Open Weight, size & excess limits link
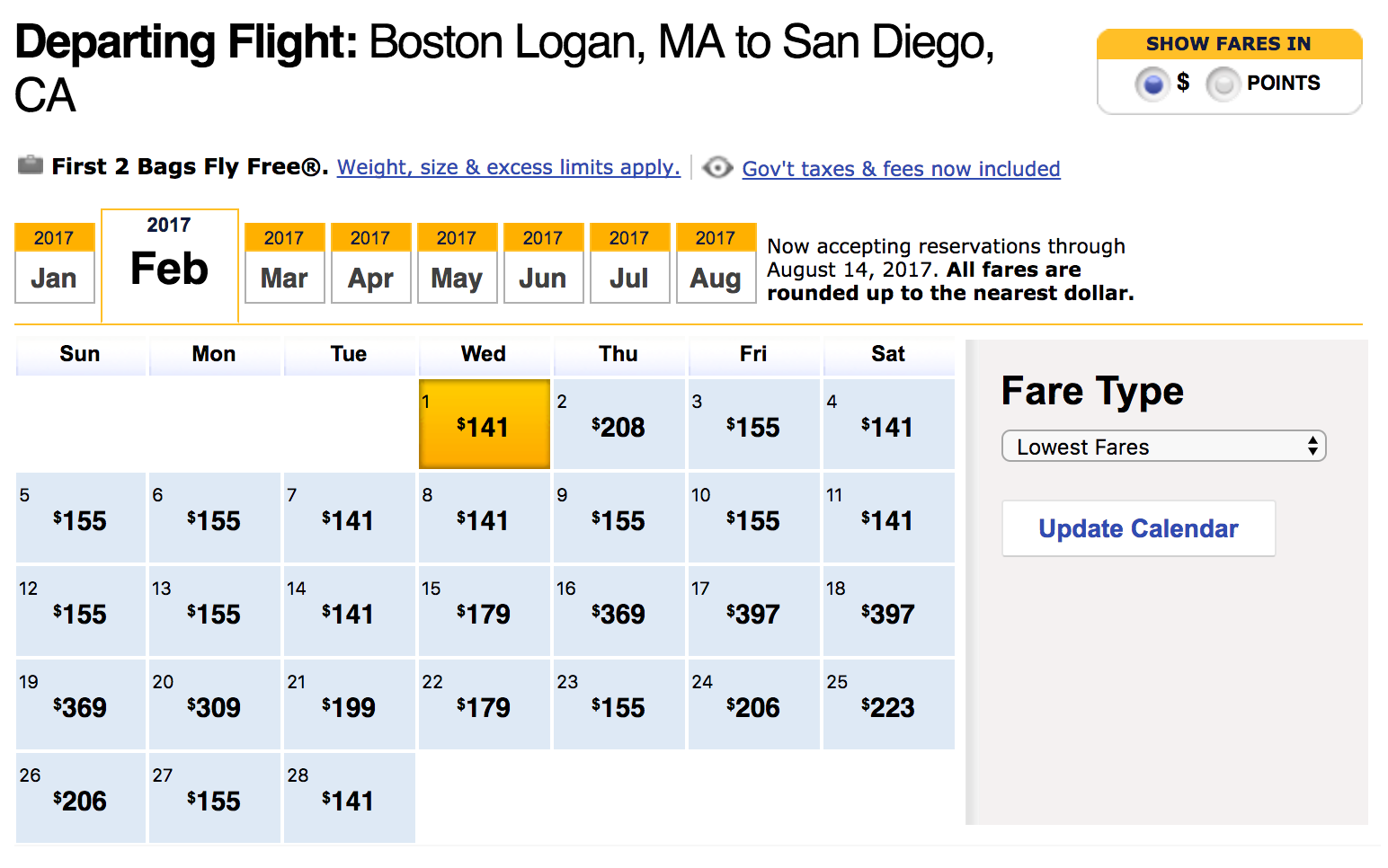This screenshot has height=868, width=1388. [x=509, y=167]
